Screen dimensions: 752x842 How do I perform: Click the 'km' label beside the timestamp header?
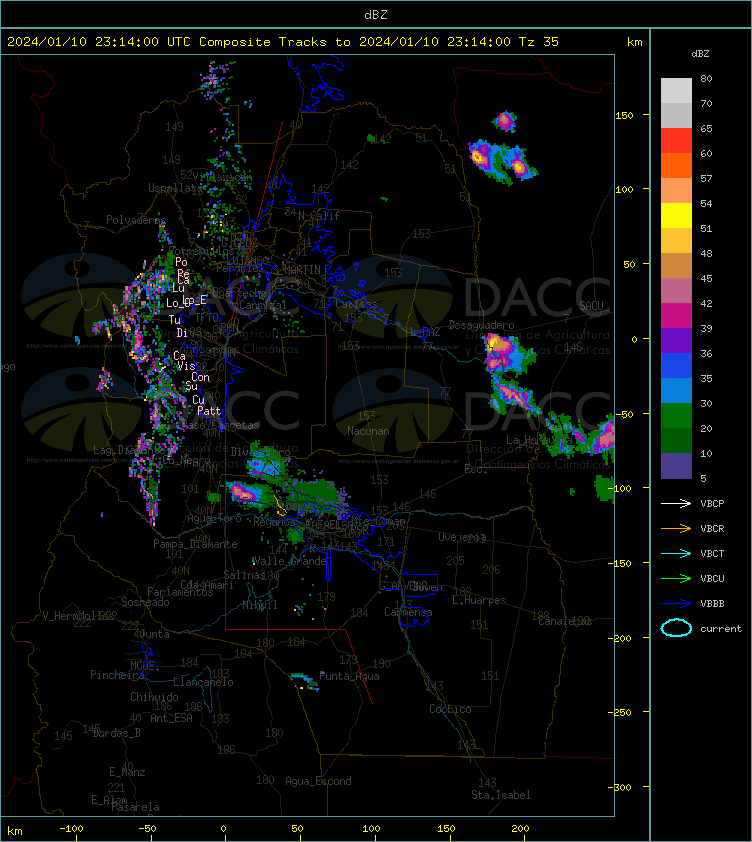[x=634, y=42]
